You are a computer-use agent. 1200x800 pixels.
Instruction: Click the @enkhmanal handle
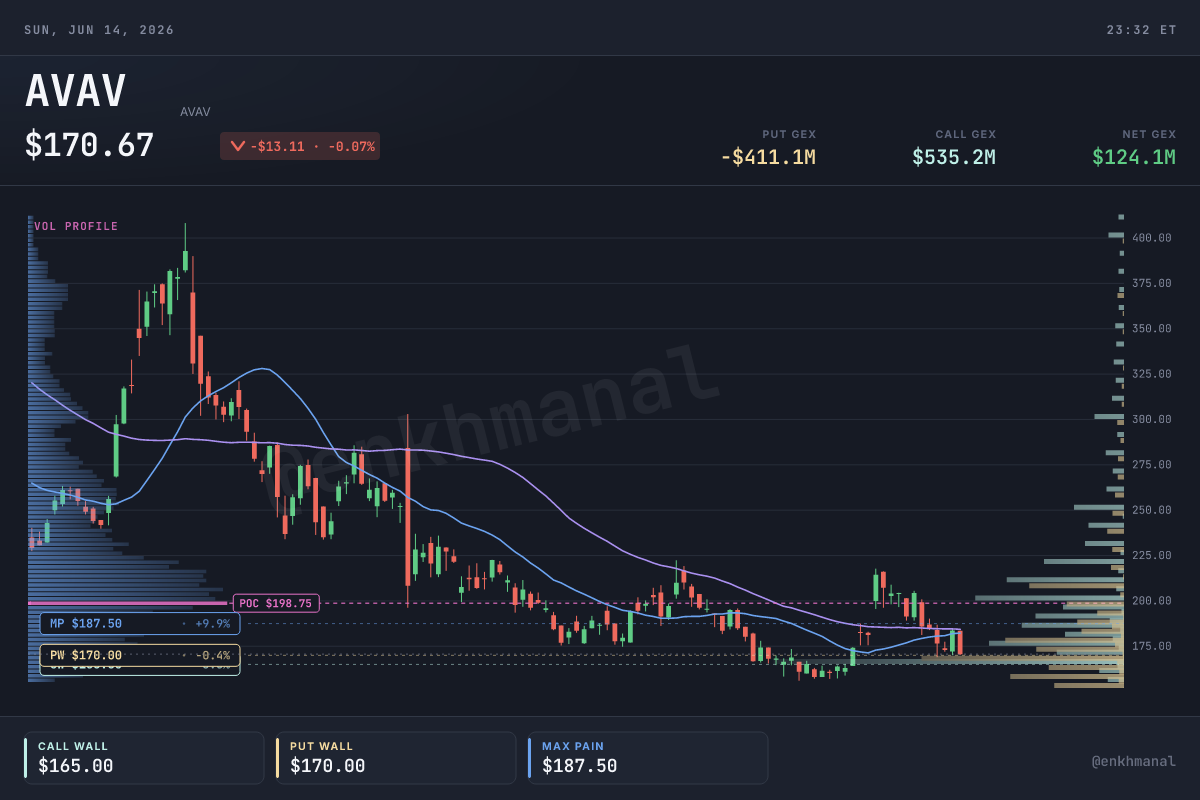point(1134,762)
